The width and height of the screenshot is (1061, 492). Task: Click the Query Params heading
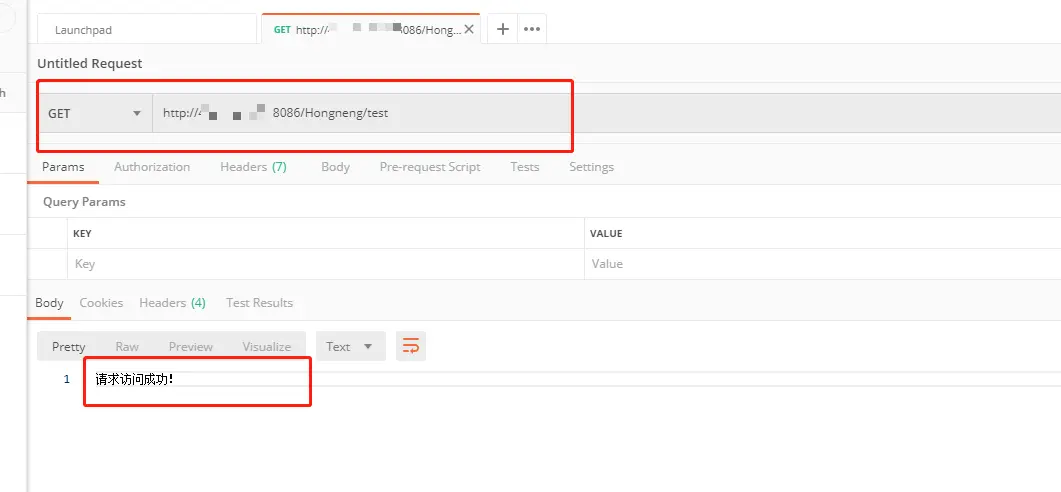tap(84, 202)
